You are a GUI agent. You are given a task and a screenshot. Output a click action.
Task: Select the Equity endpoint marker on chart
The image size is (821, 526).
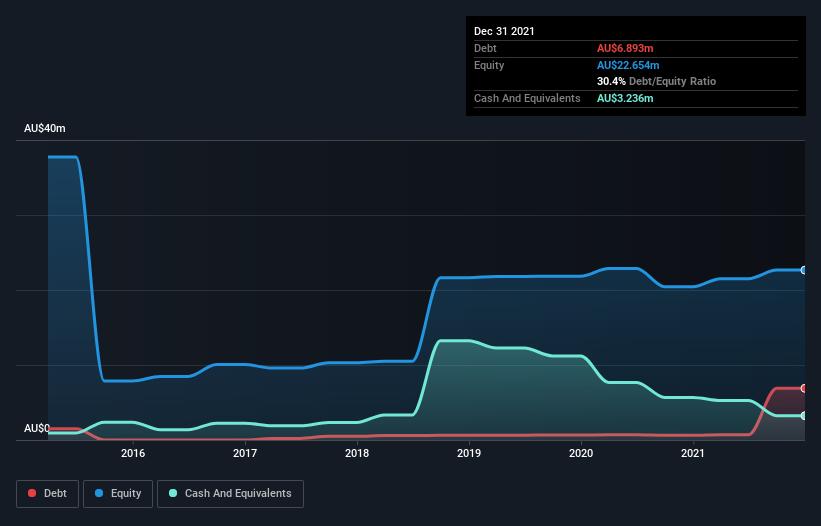804,270
